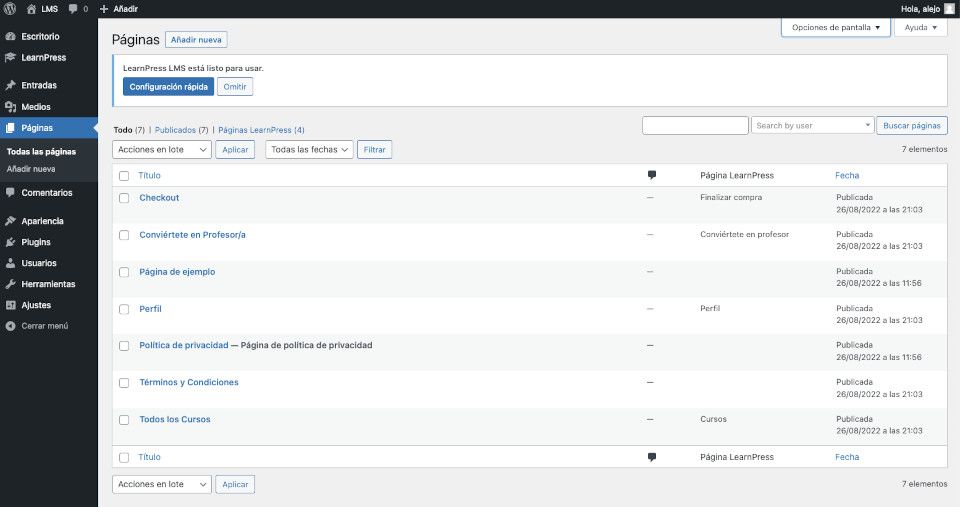The image size is (960, 507).
Task: Dismiss notice with Omitir button
Action: (x=234, y=87)
